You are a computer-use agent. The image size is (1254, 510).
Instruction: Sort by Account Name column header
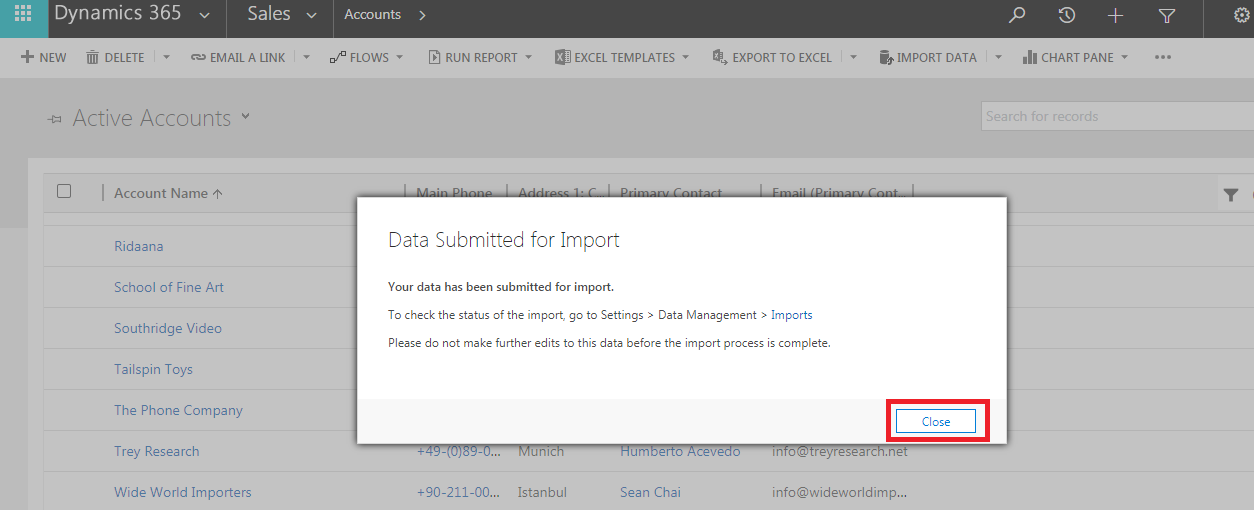pyautogui.click(x=168, y=193)
